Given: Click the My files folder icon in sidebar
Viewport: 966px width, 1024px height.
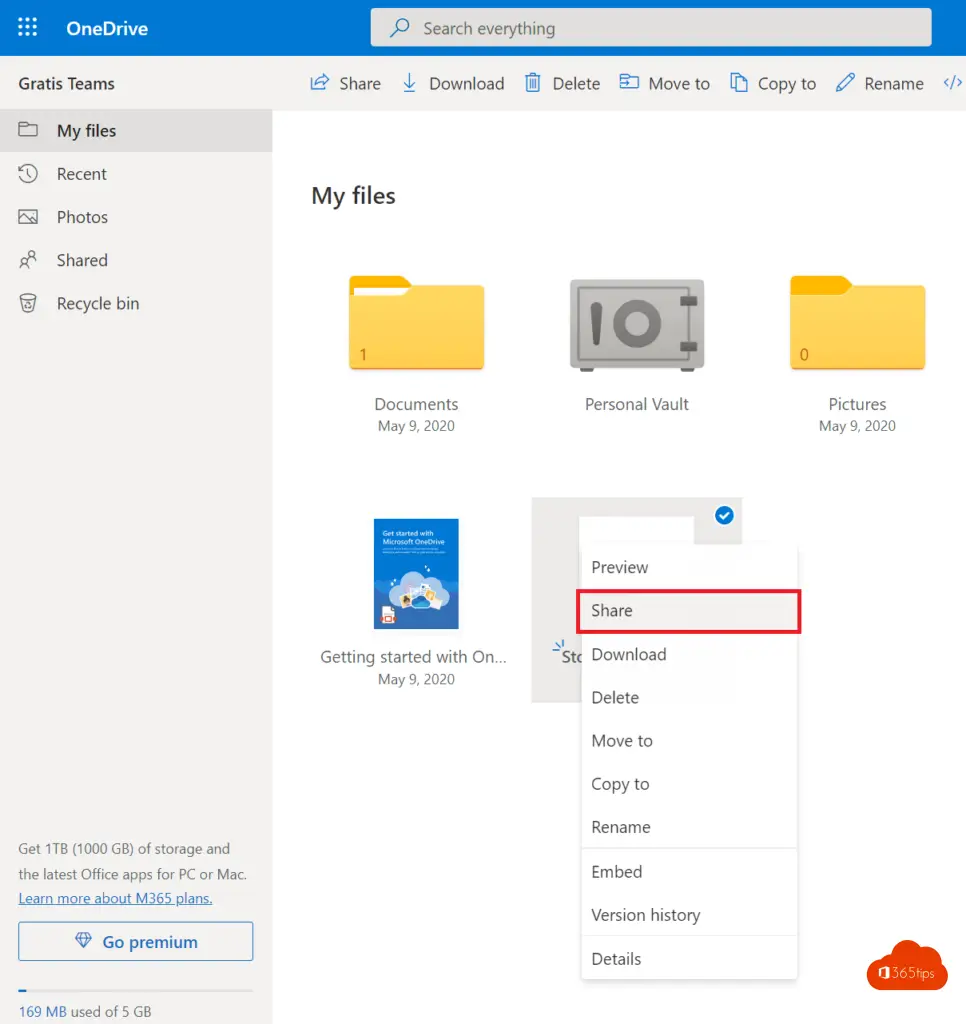Looking at the screenshot, I should coord(28,129).
